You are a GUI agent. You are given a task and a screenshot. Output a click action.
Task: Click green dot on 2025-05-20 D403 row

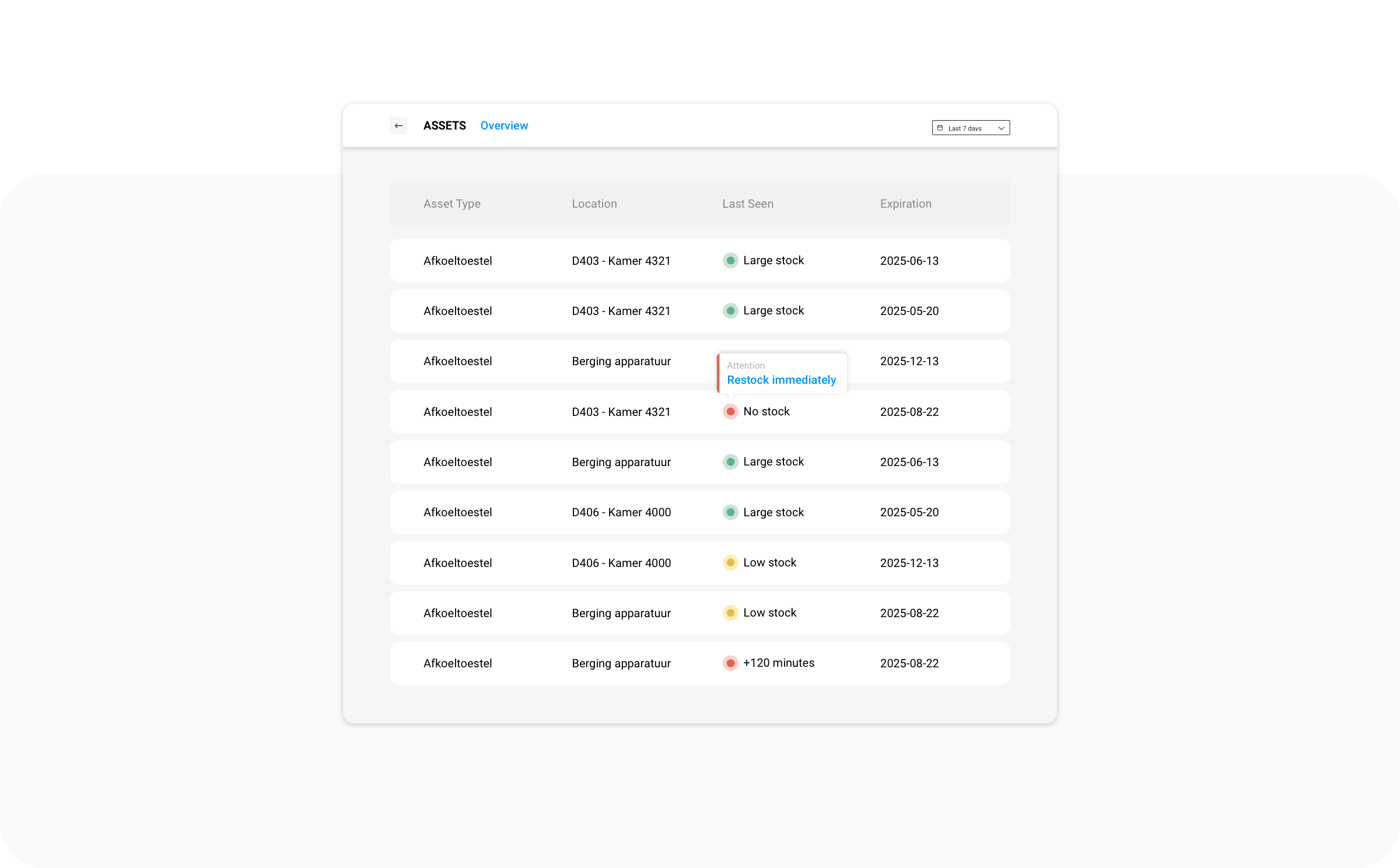click(x=730, y=311)
